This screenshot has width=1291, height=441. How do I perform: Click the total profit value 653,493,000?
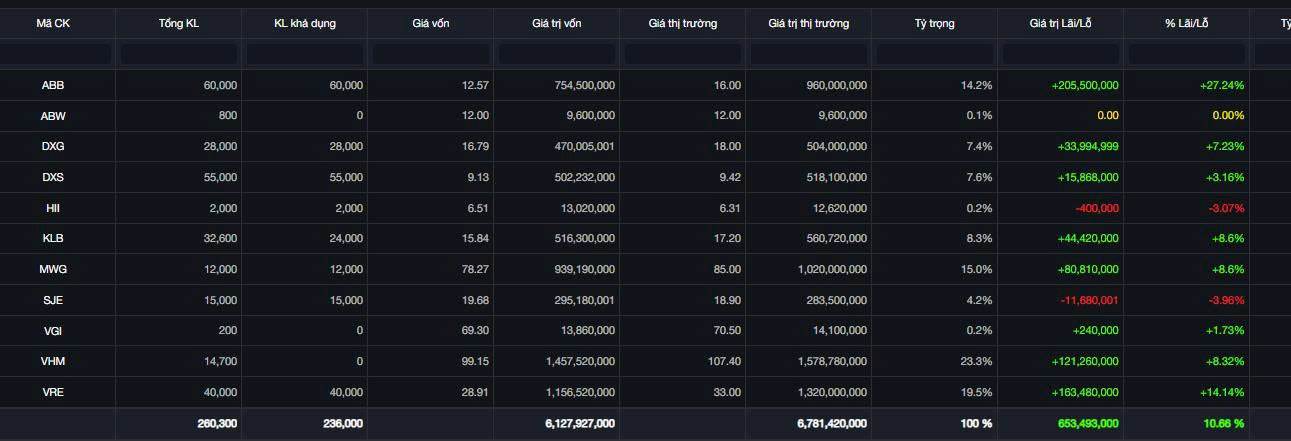1084,423
